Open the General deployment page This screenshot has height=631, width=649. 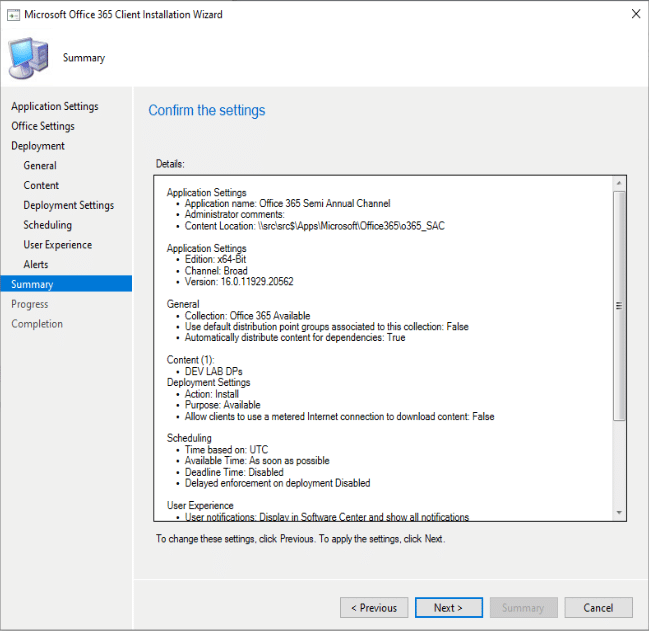(x=40, y=166)
